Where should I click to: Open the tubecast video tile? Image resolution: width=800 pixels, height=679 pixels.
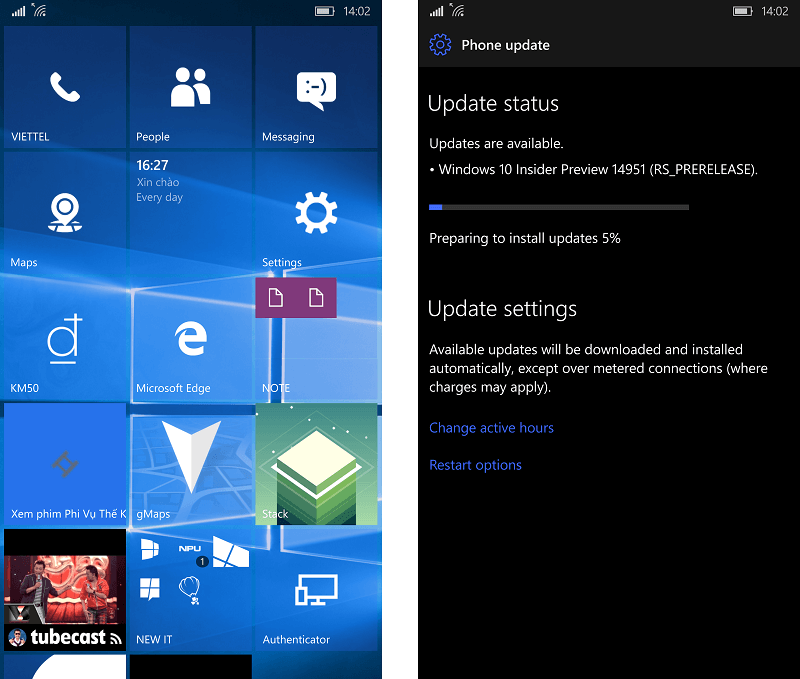click(x=65, y=590)
